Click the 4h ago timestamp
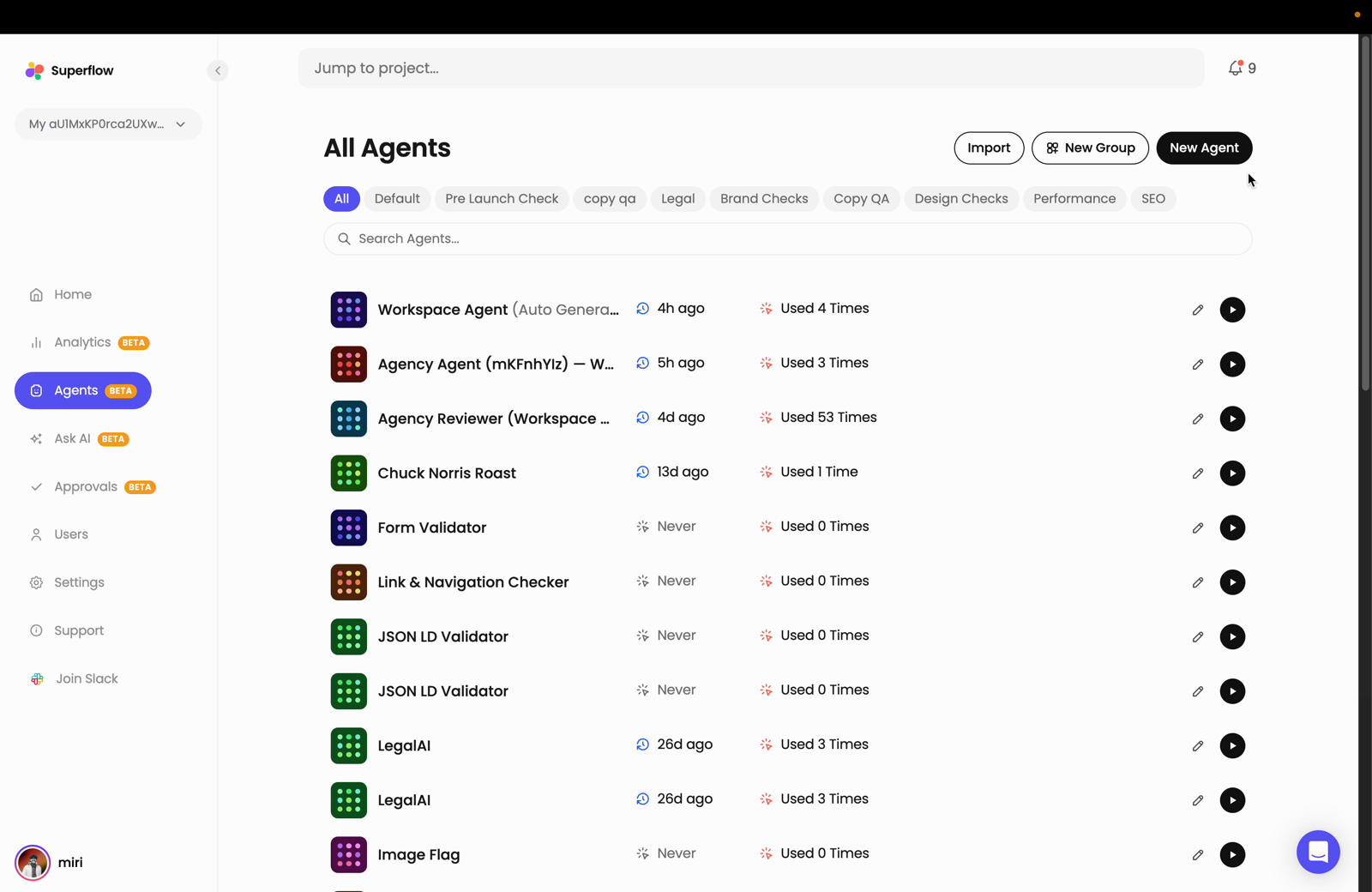1372x892 pixels. 681,308
